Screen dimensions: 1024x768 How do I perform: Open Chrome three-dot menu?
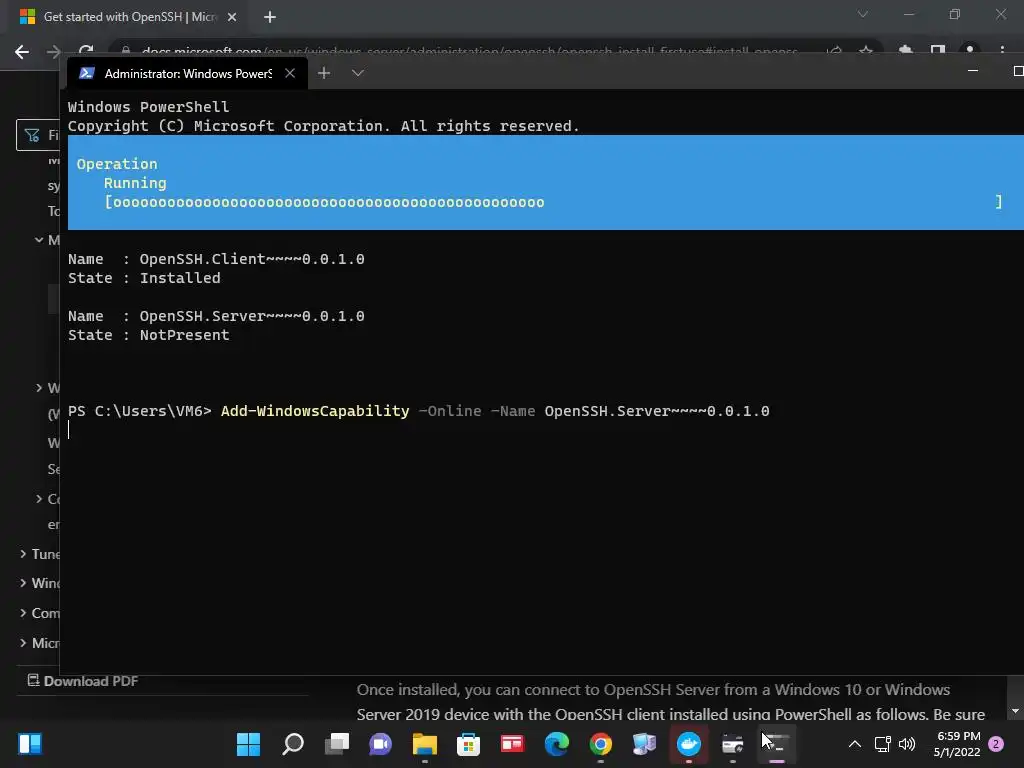1002,51
